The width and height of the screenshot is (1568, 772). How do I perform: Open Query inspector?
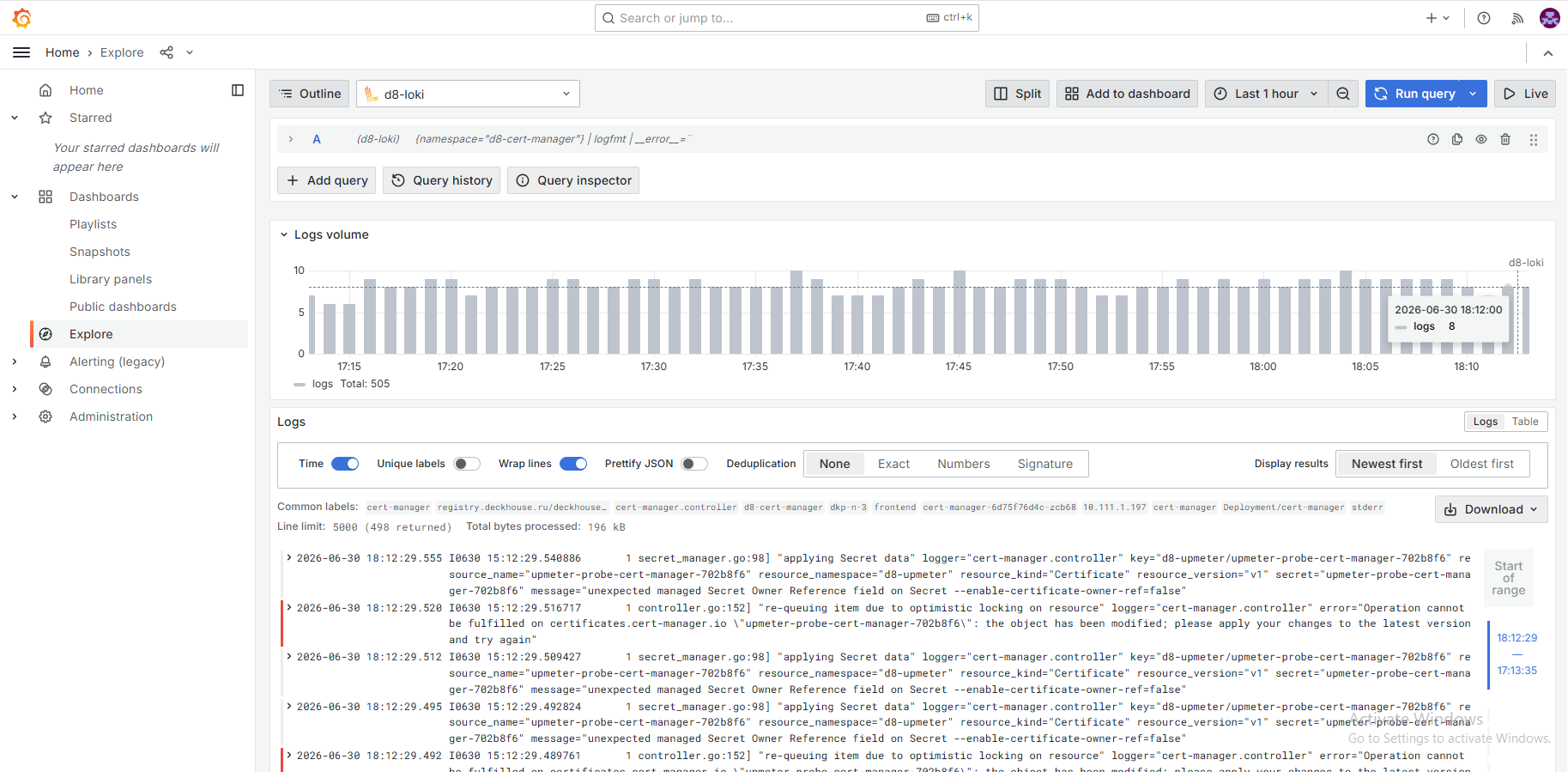pyautogui.click(x=573, y=180)
